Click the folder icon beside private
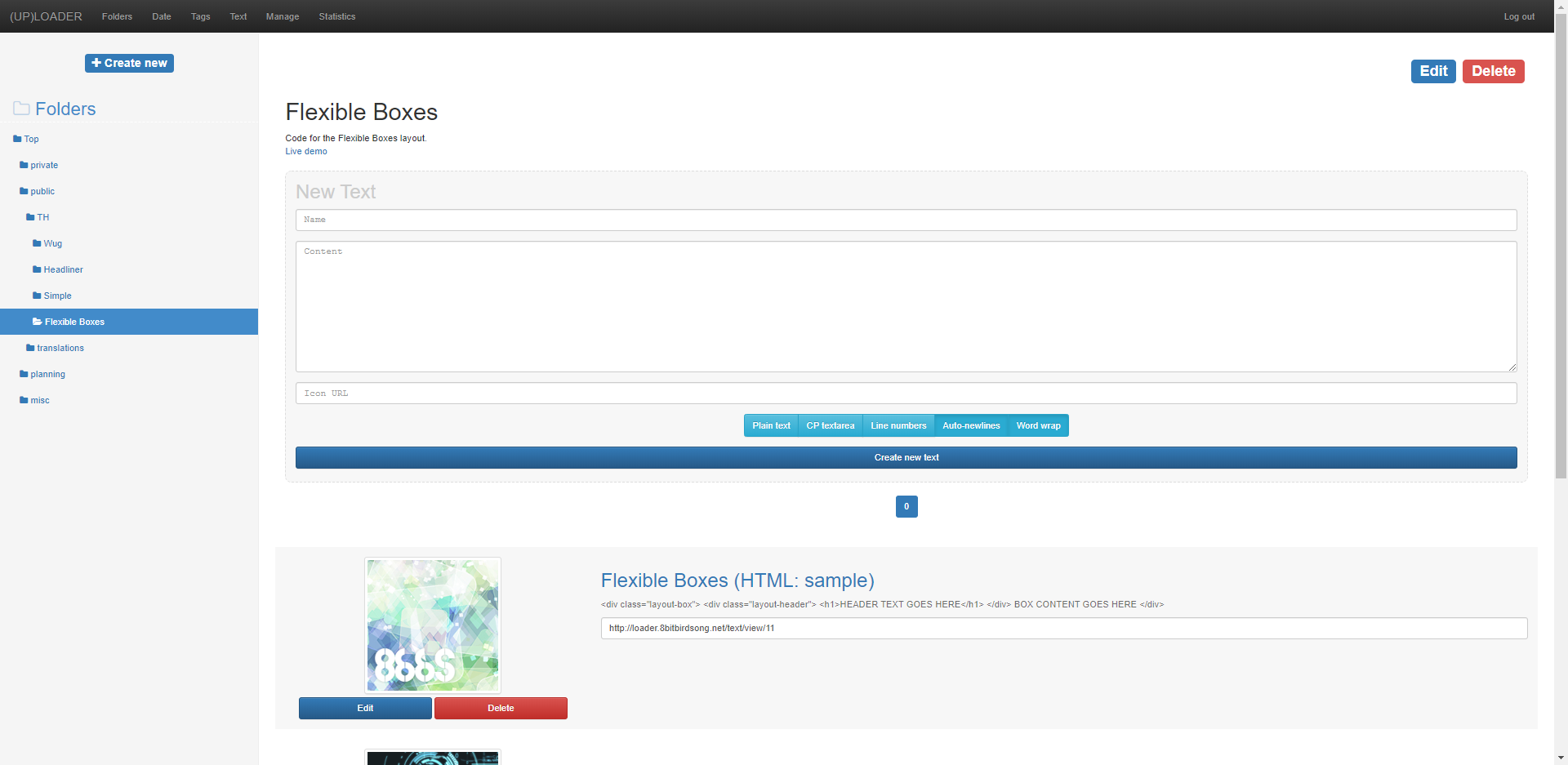 tap(24, 165)
